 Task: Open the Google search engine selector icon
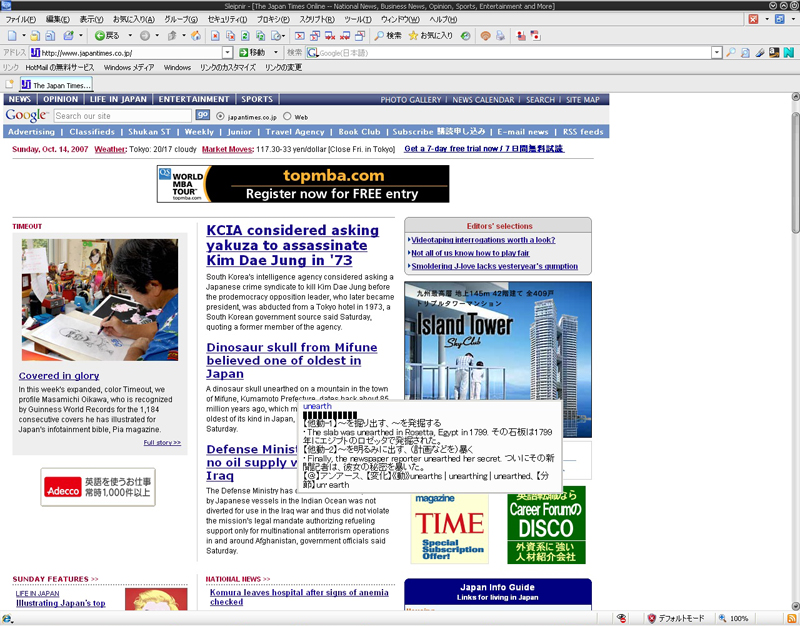click(312, 53)
